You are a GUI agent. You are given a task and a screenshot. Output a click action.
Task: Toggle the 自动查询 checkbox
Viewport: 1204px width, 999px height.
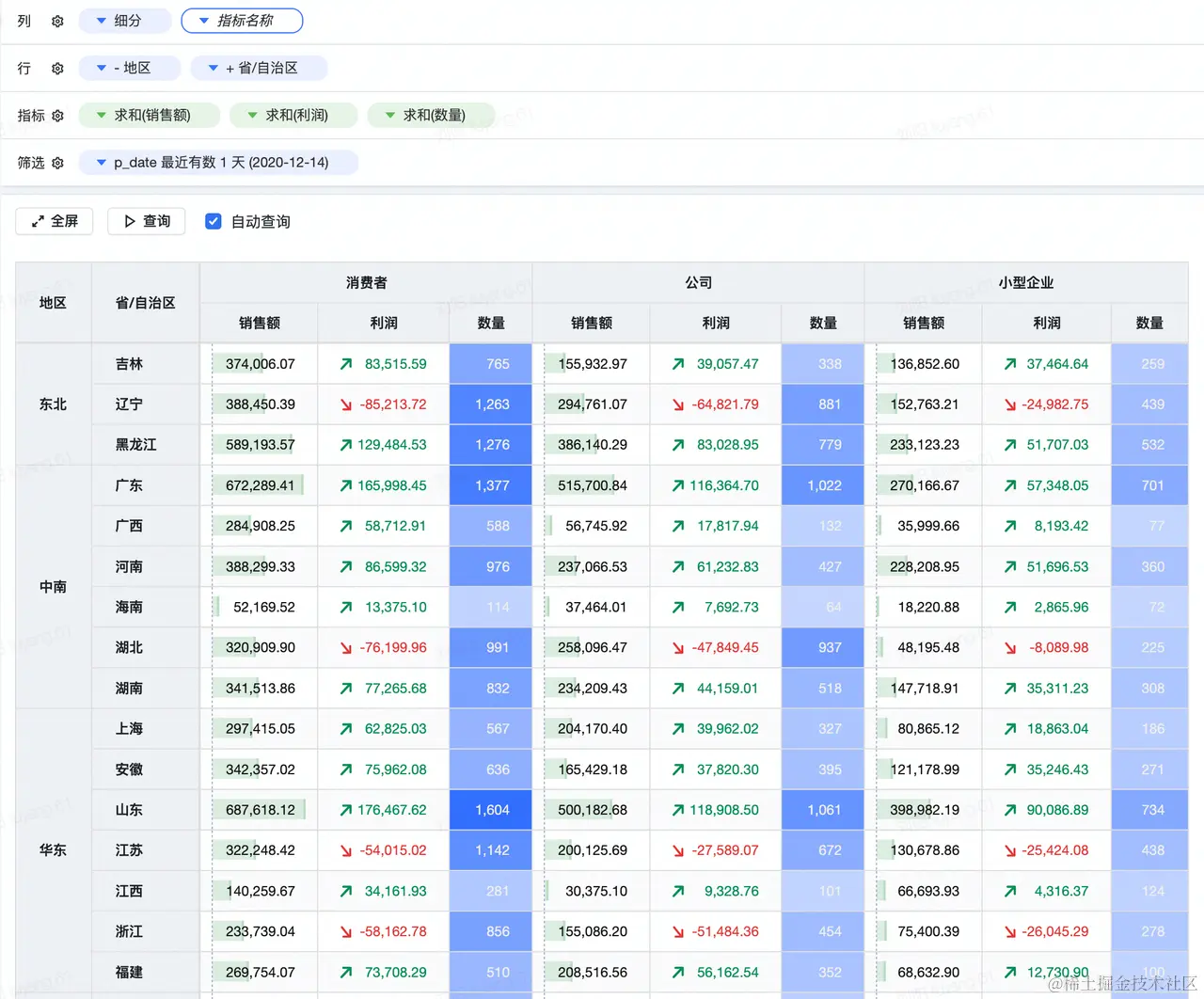(x=214, y=221)
